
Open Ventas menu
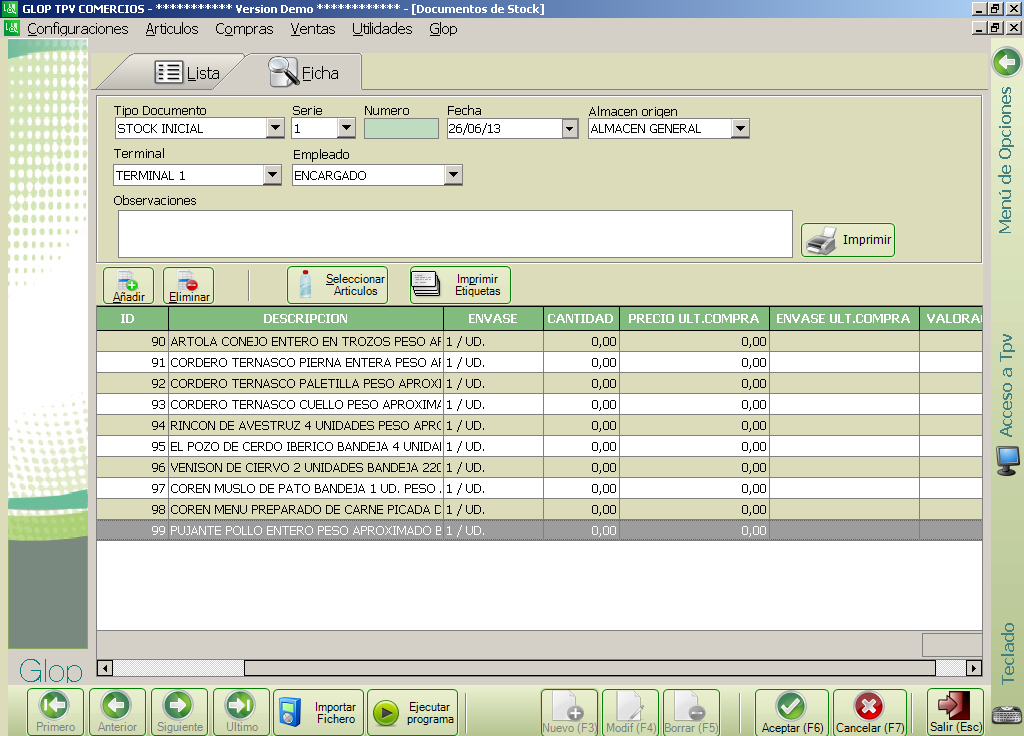pyautogui.click(x=313, y=29)
